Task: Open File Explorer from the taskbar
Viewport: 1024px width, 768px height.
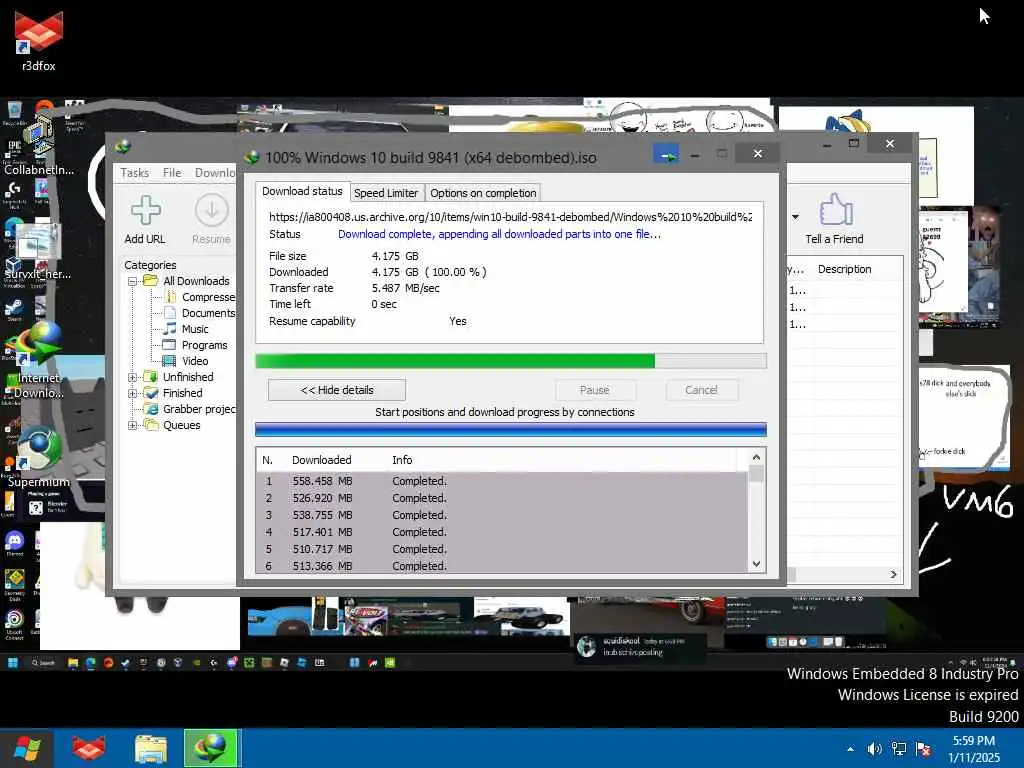Action: click(x=151, y=748)
